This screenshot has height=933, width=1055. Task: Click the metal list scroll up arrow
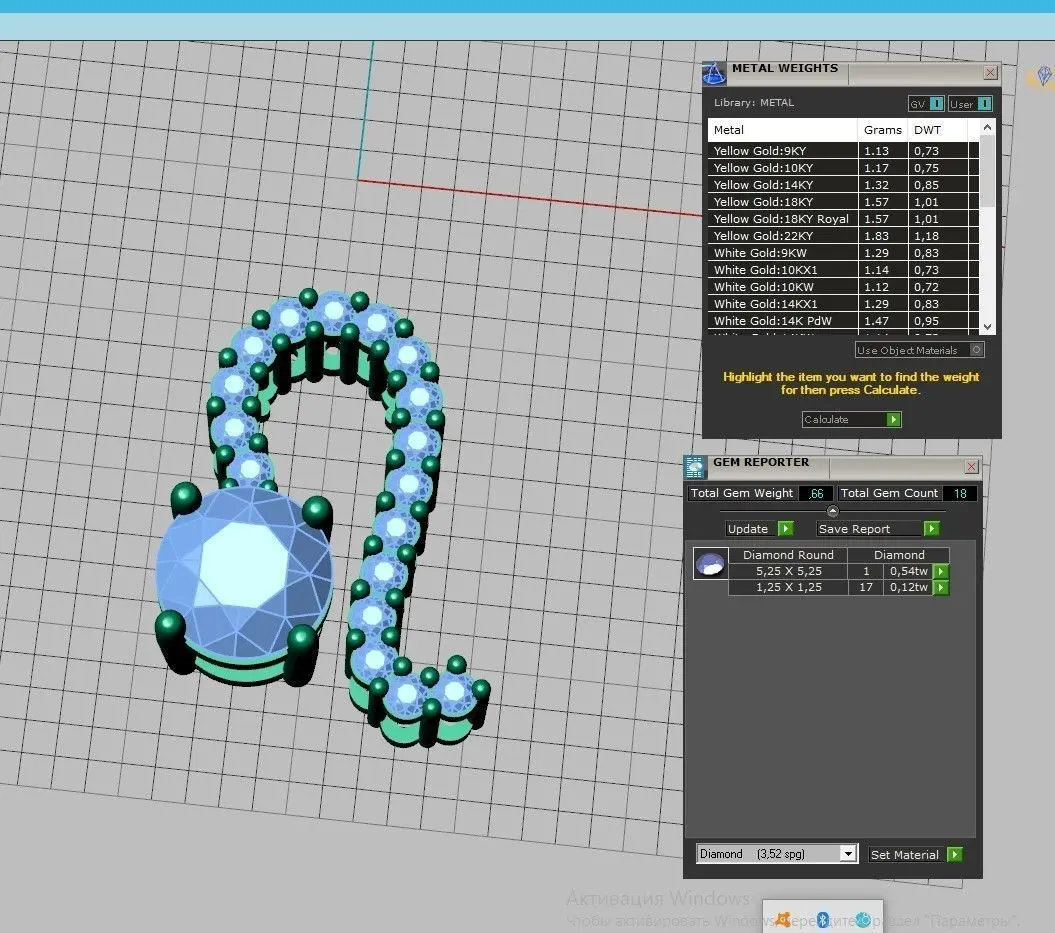(987, 127)
